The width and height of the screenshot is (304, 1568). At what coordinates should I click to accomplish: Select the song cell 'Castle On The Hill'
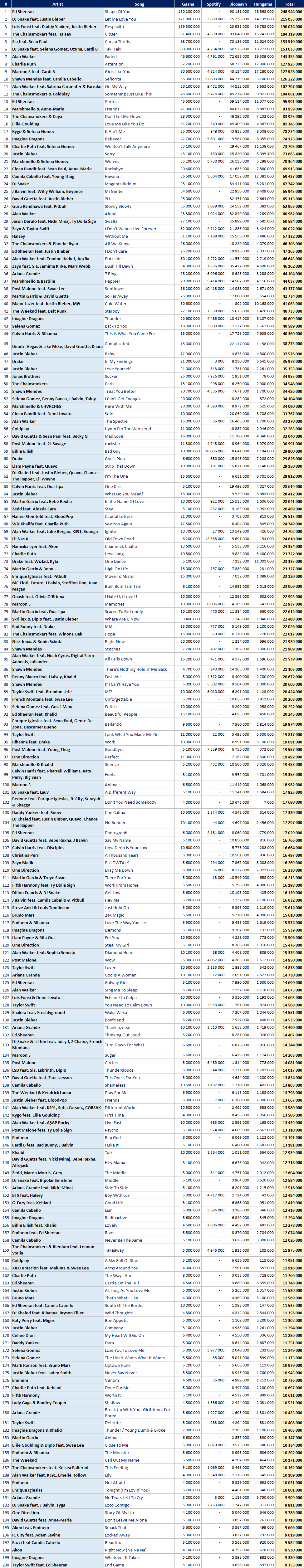click(x=139, y=1283)
